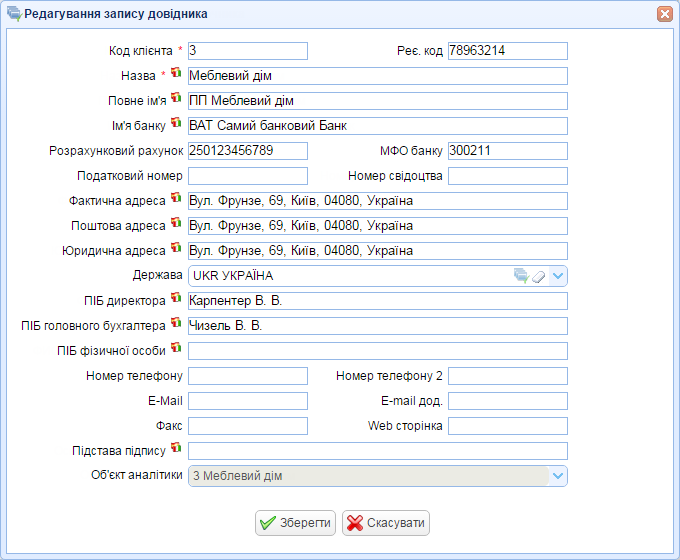Click into the Назва input field
Viewport: 680px width, 560px height.
tap(378, 76)
